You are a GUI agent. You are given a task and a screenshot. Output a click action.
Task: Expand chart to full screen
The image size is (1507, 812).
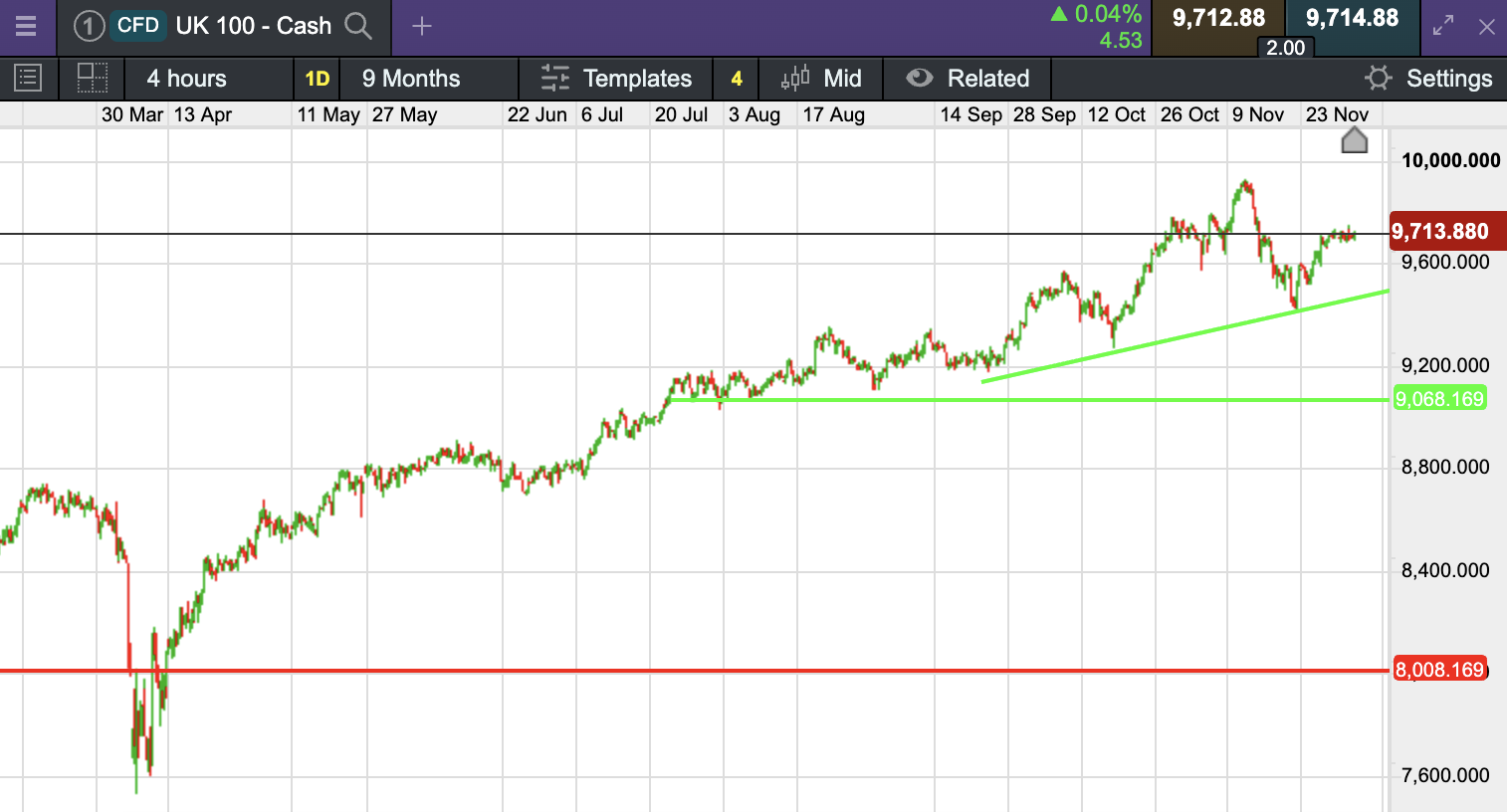pyautogui.click(x=1443, y=26)
